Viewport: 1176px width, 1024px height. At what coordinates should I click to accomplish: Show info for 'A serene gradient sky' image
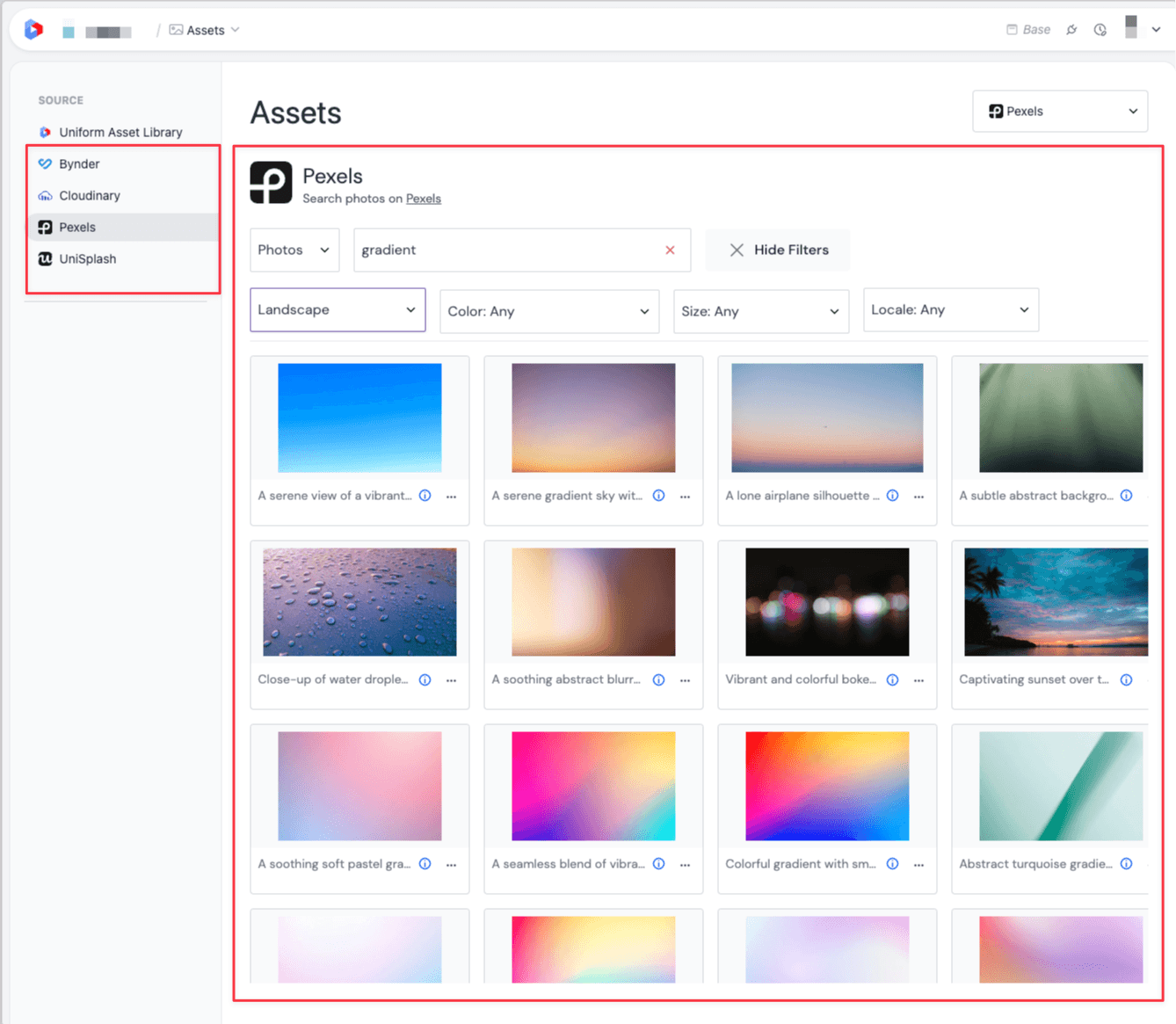[x=659, y=496]
